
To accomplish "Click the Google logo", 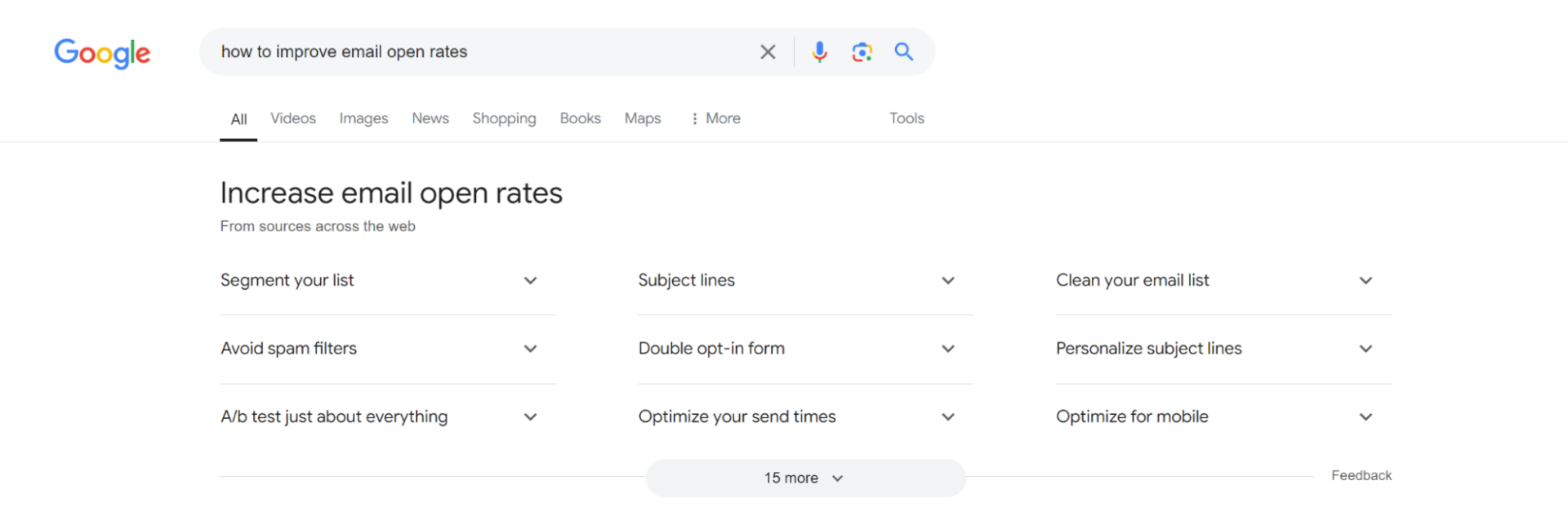I will click(102, 53).
